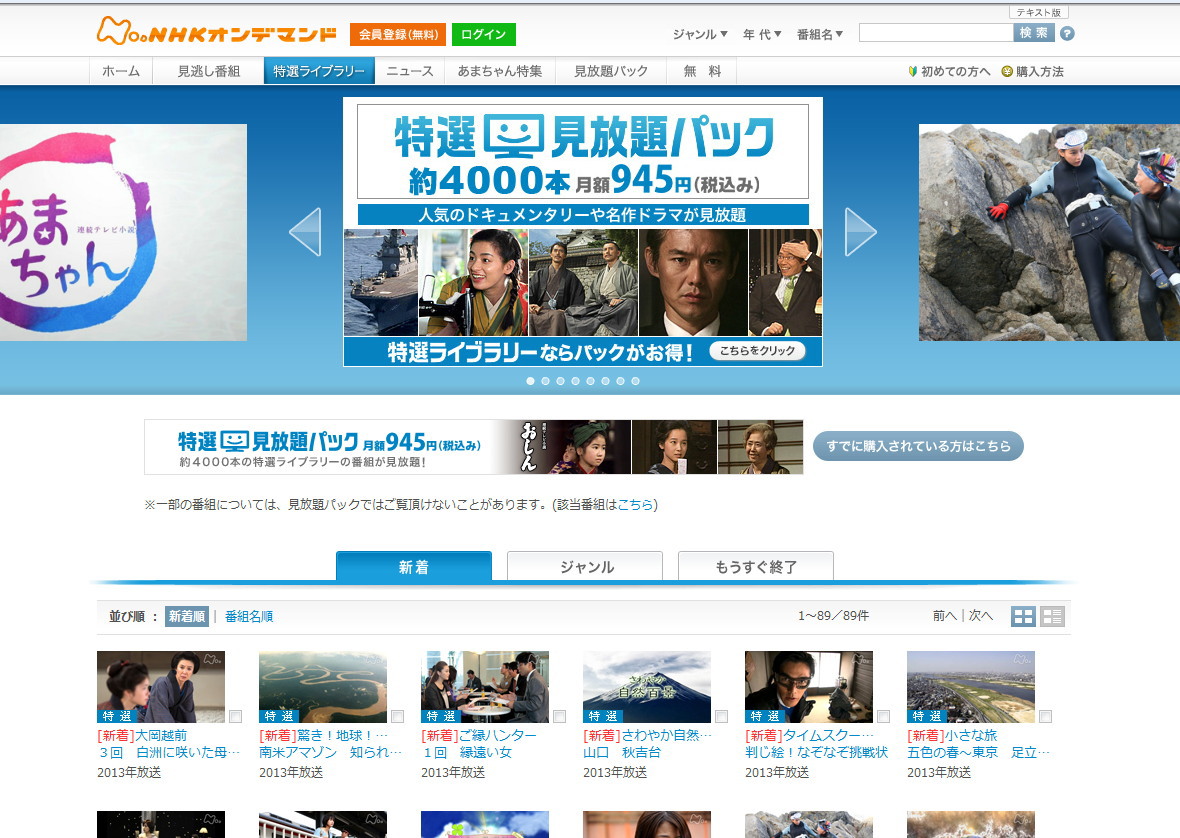Open the さわやか自然百景 Mt. Fuji thumbnail
This screenshot has height=838, width=1180.
647,687
